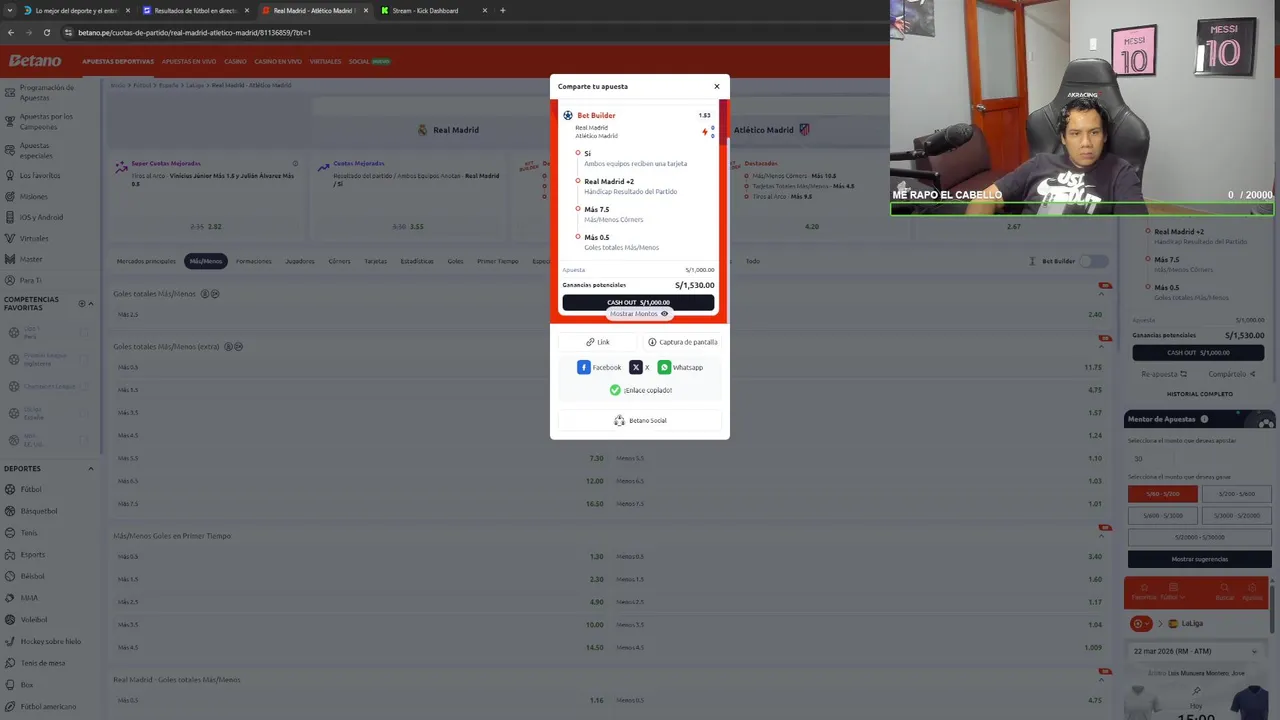The image size is (1280, 720).
Task: Open Programación de Apuestas in sidebar
Action: click(47, 92)
